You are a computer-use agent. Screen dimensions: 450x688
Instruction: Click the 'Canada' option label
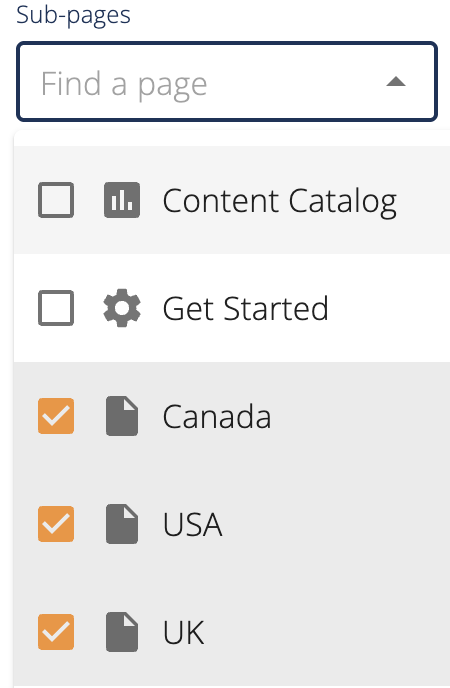(x=217, y=416)
